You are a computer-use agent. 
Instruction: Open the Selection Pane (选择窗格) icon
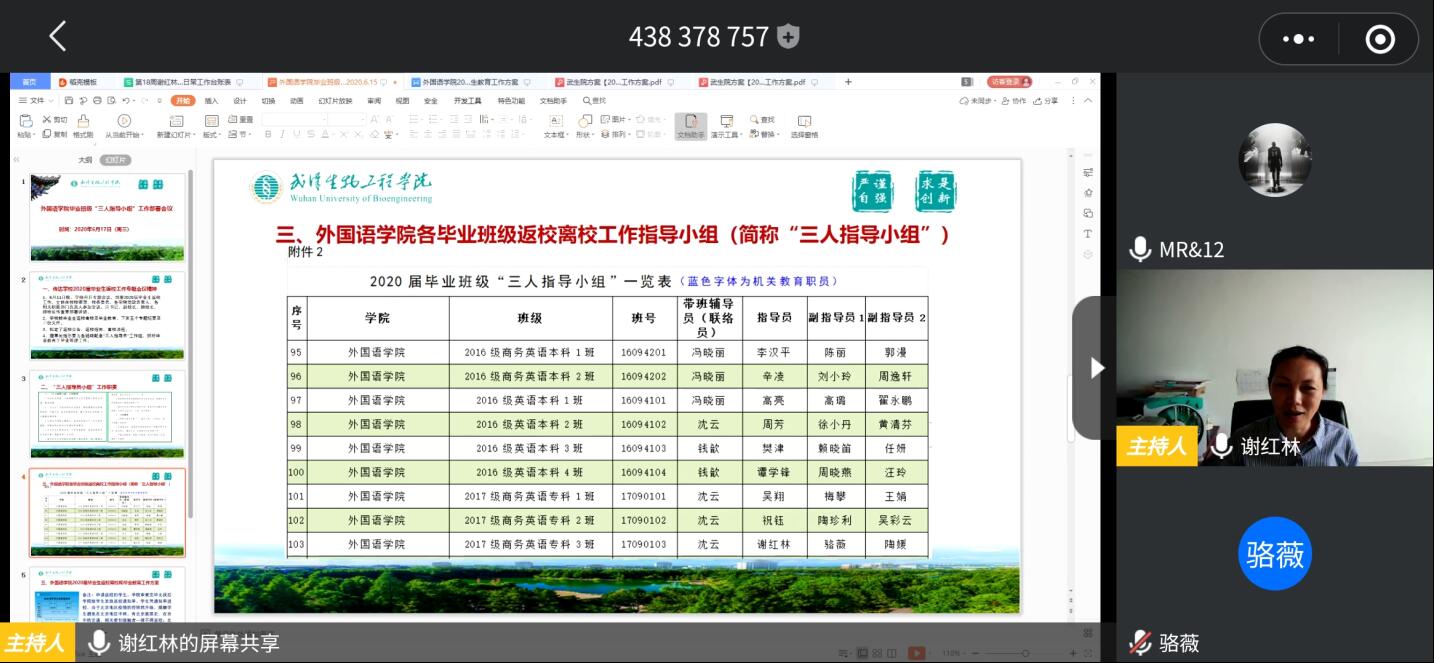pyautogui.click(x=804, y=124)
